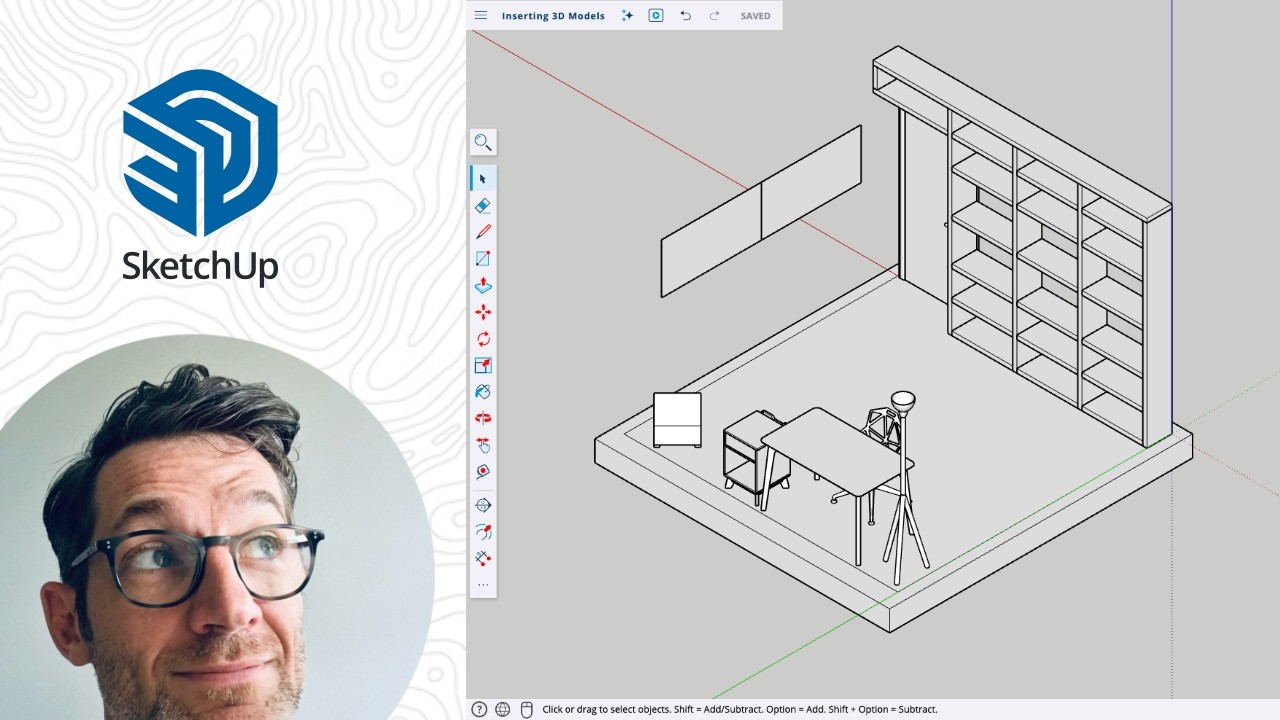Choose the Pan hand tool

click(483, 445)
